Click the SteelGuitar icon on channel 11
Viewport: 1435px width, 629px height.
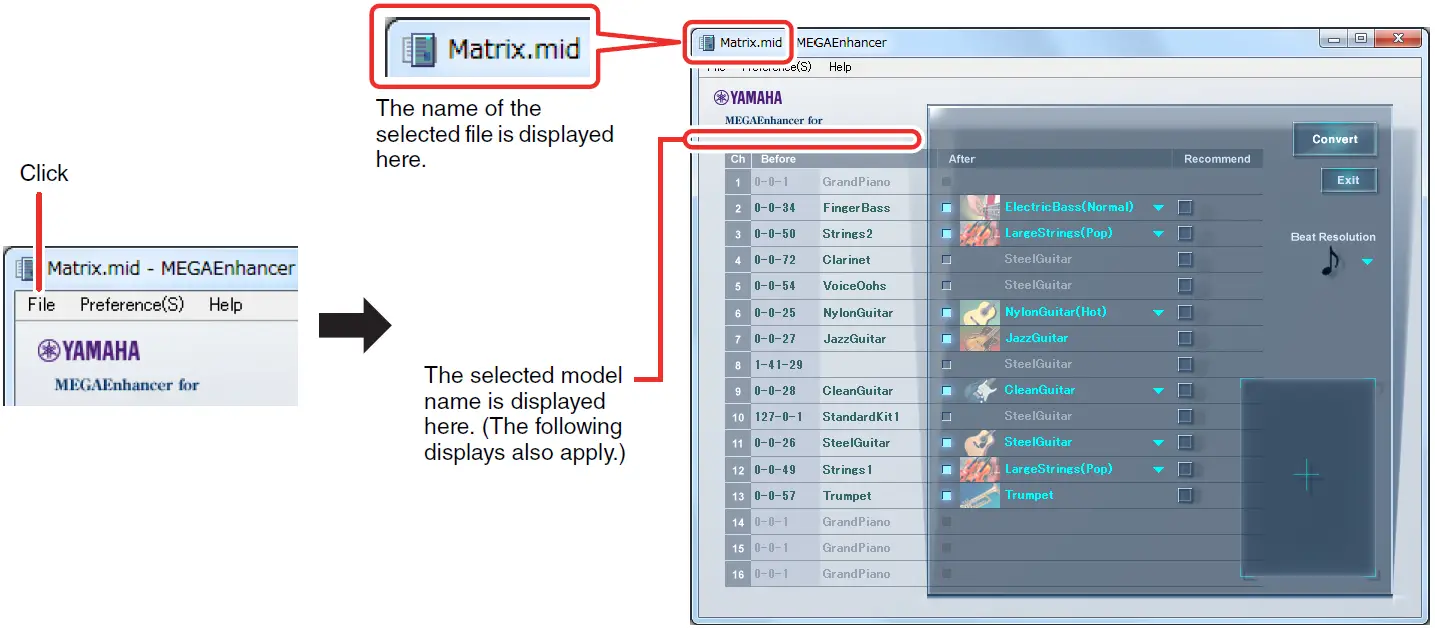click(x=980, y=443)
